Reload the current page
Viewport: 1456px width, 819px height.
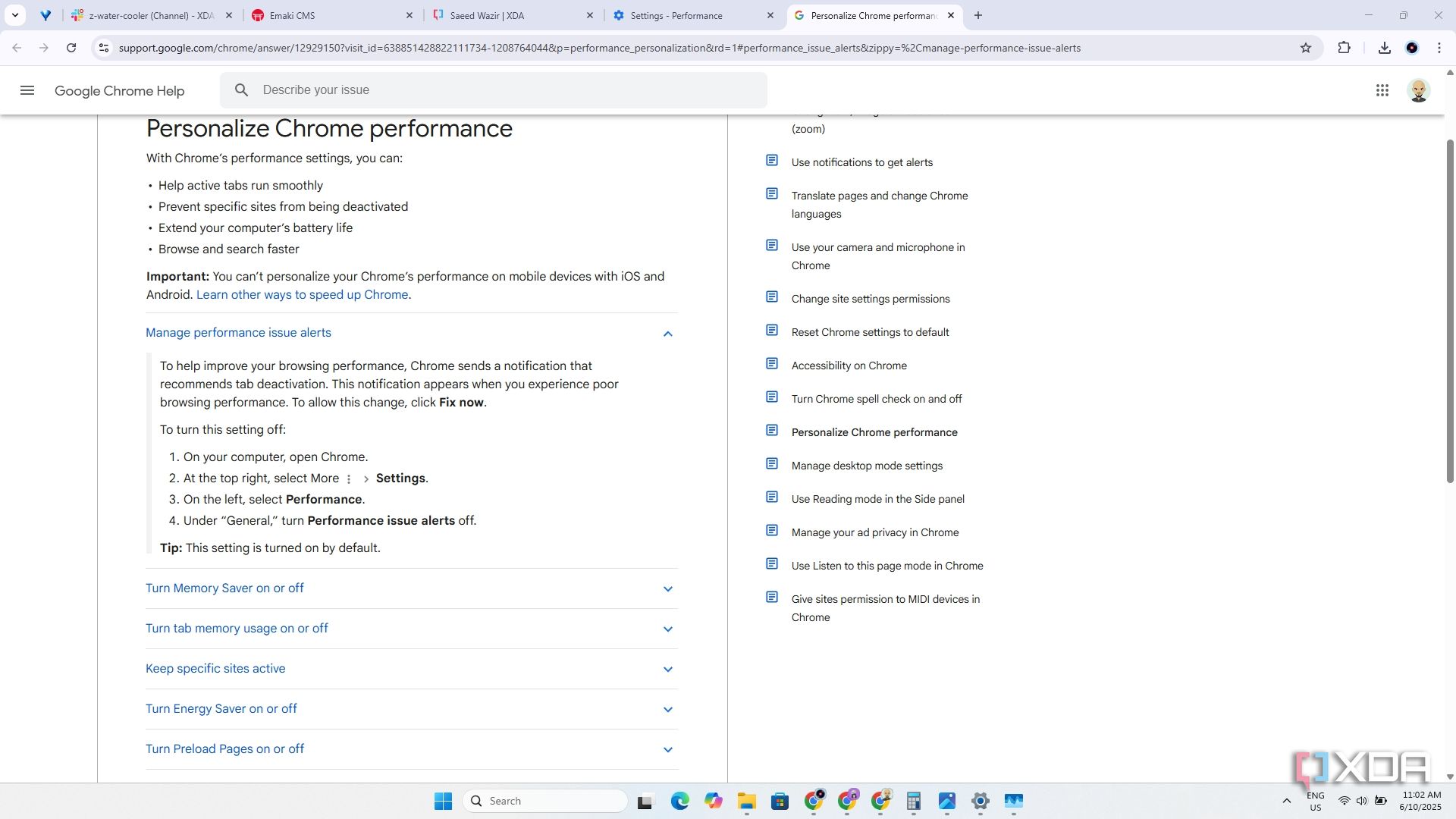pos(71,48)
